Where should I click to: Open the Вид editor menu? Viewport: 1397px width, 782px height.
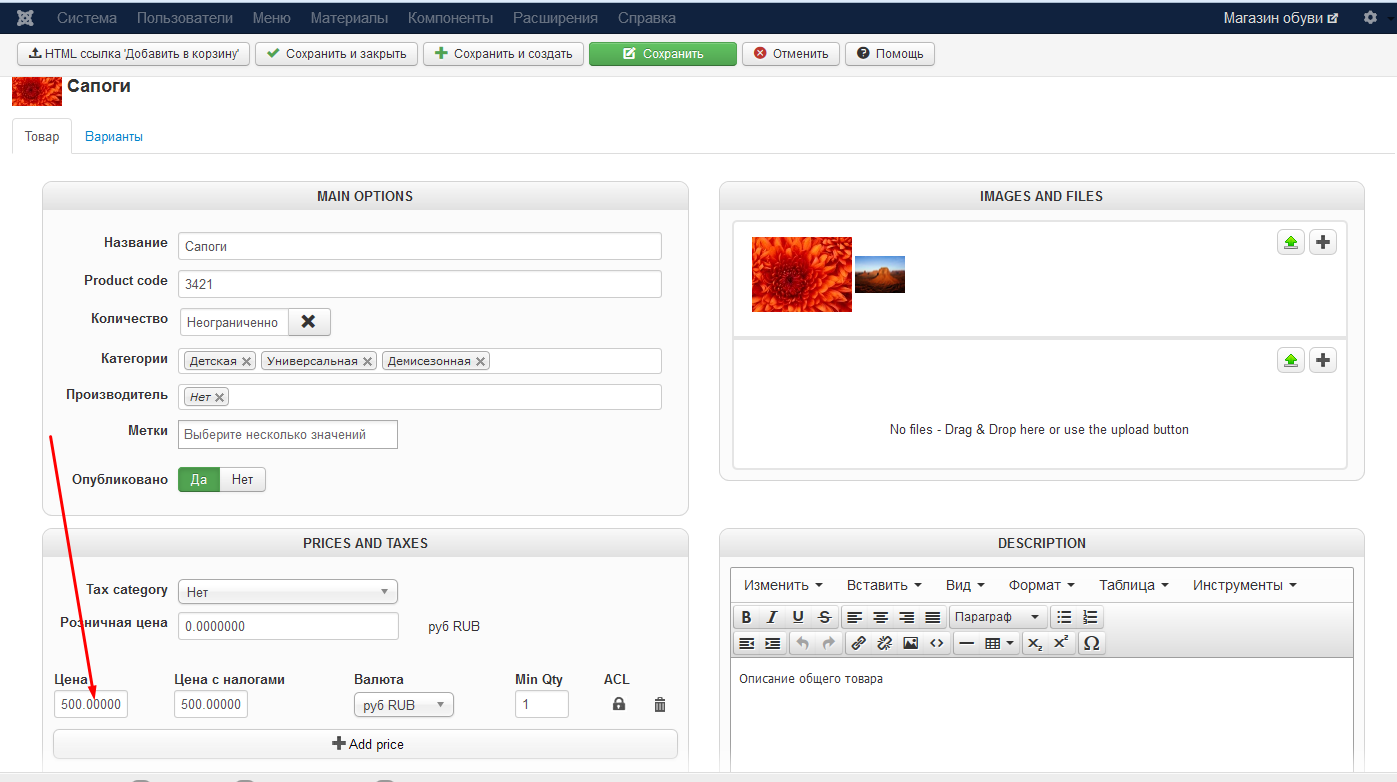coord(965,585)
